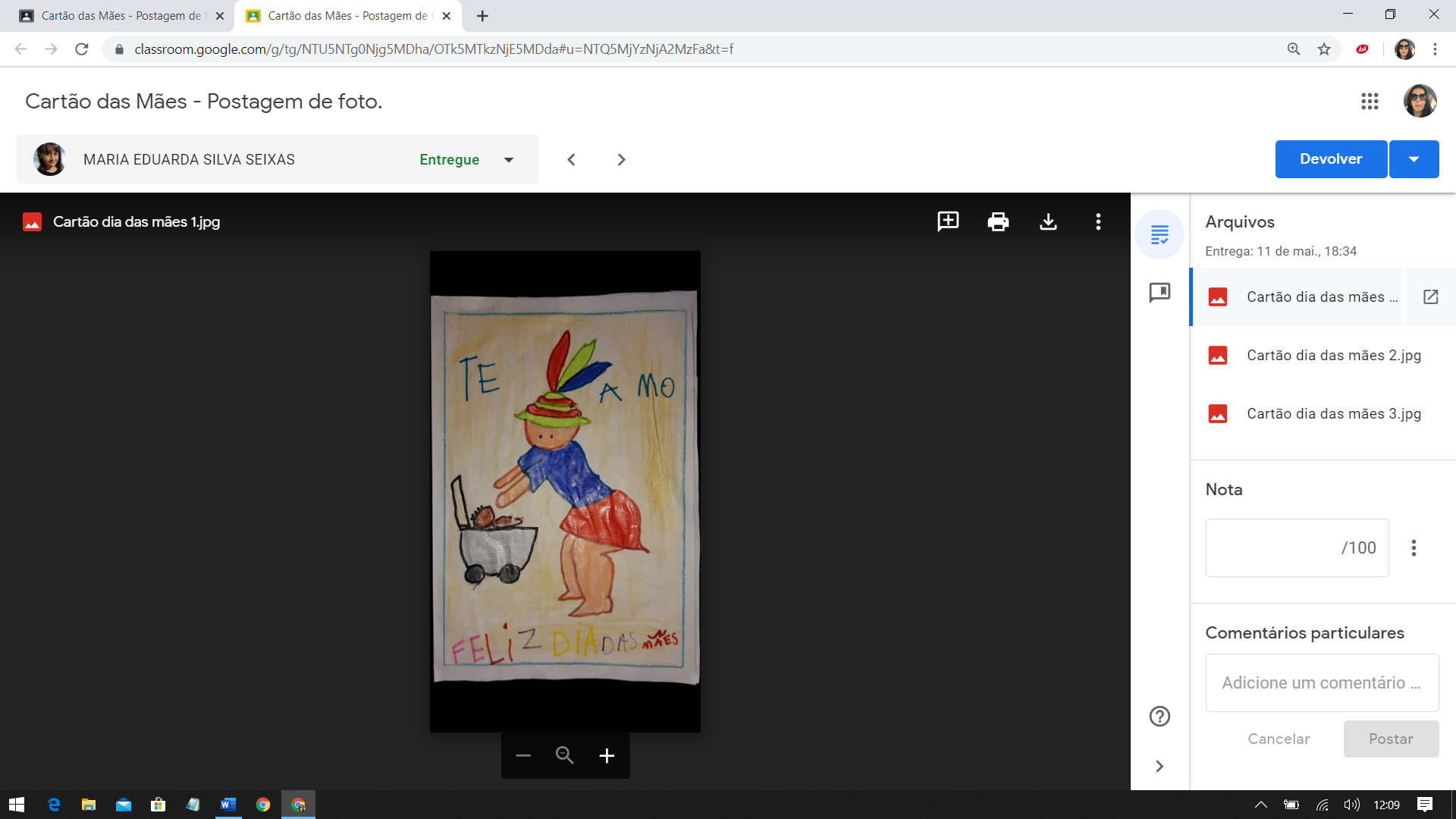Viewport: 1456px width, 819px height.
Task: Reload the page
Action: point(82,49)
